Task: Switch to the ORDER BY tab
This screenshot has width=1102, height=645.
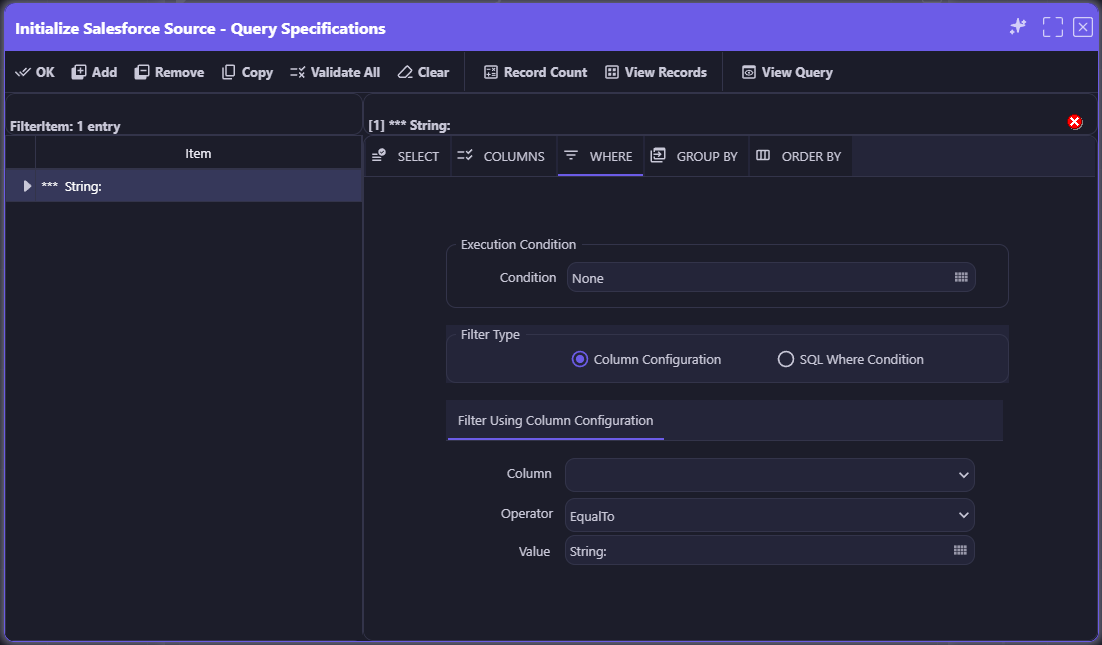Action: point(800,156)
